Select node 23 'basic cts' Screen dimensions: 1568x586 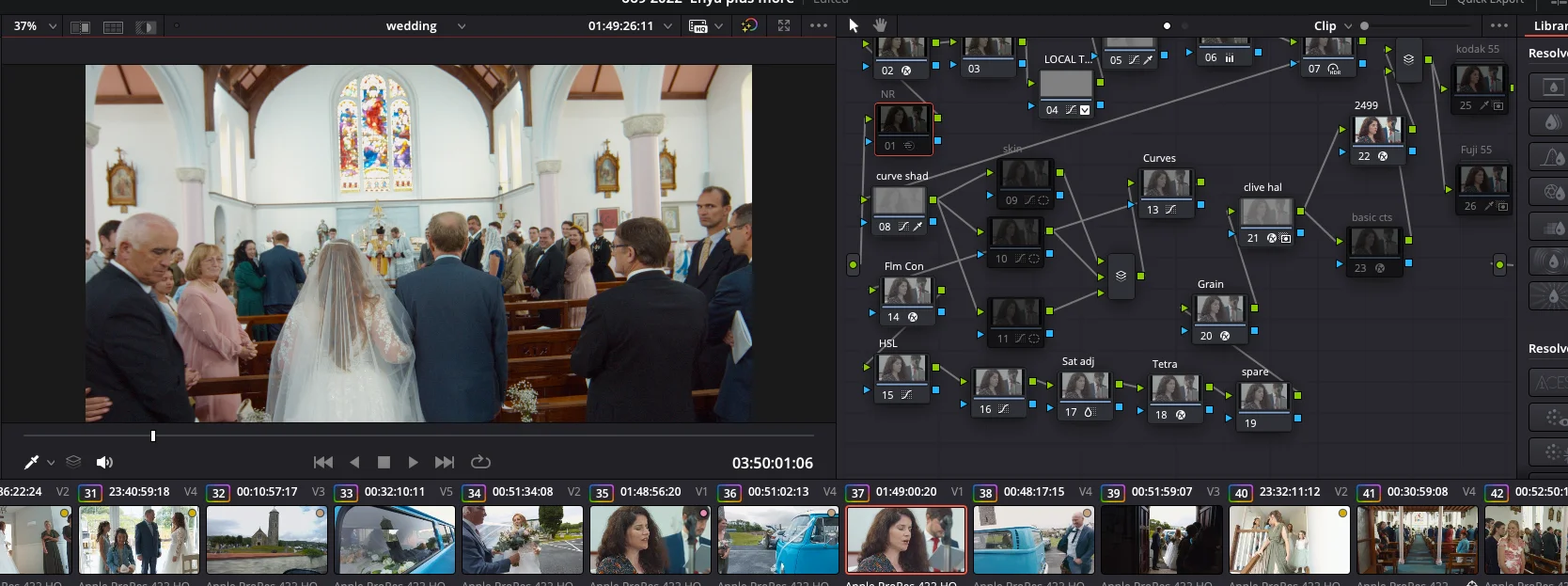[1374, 252]
